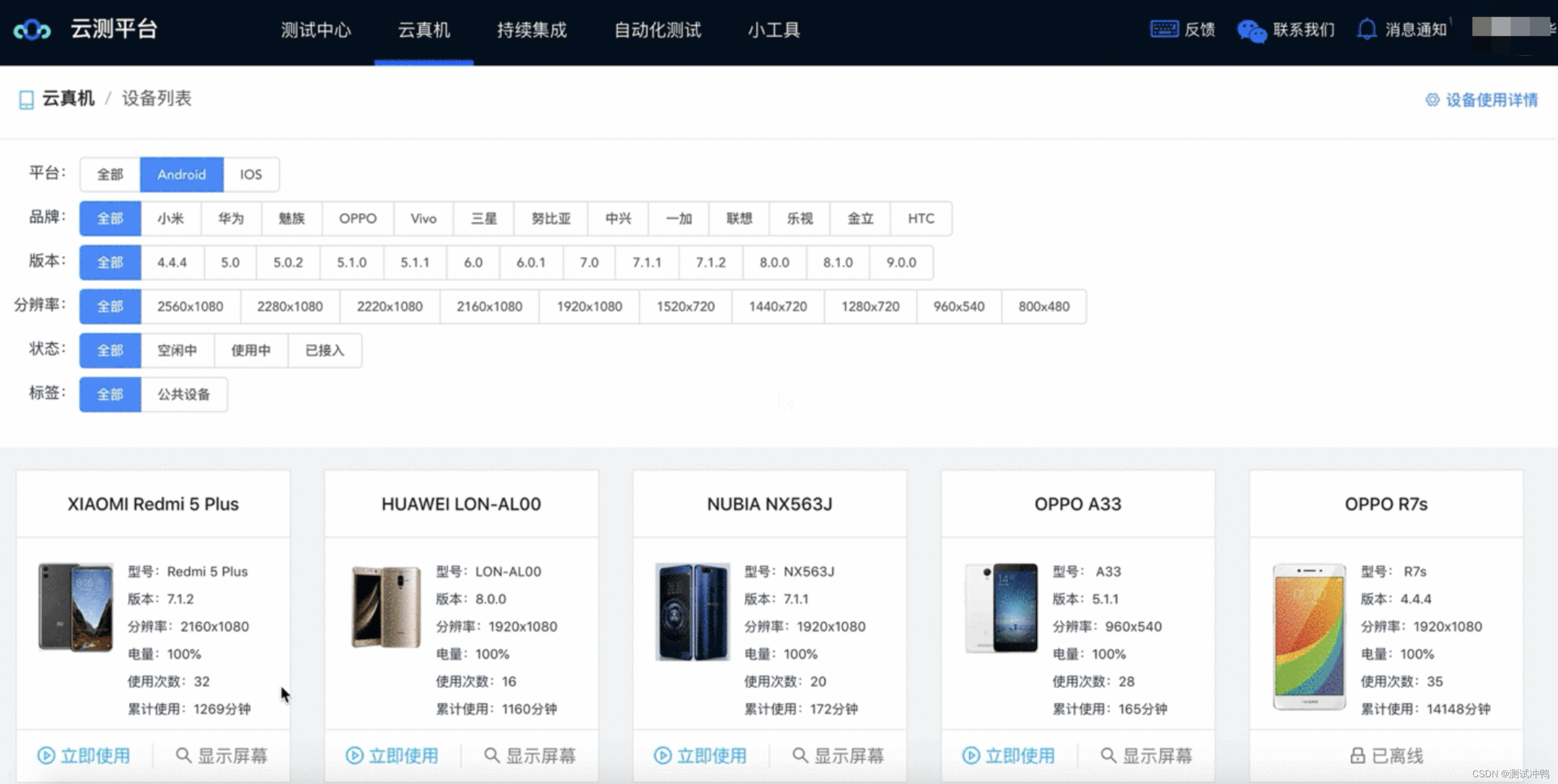Filter brand by 努比亚
The height and width of the screenshot is (784, 1558).
point(550,219)
